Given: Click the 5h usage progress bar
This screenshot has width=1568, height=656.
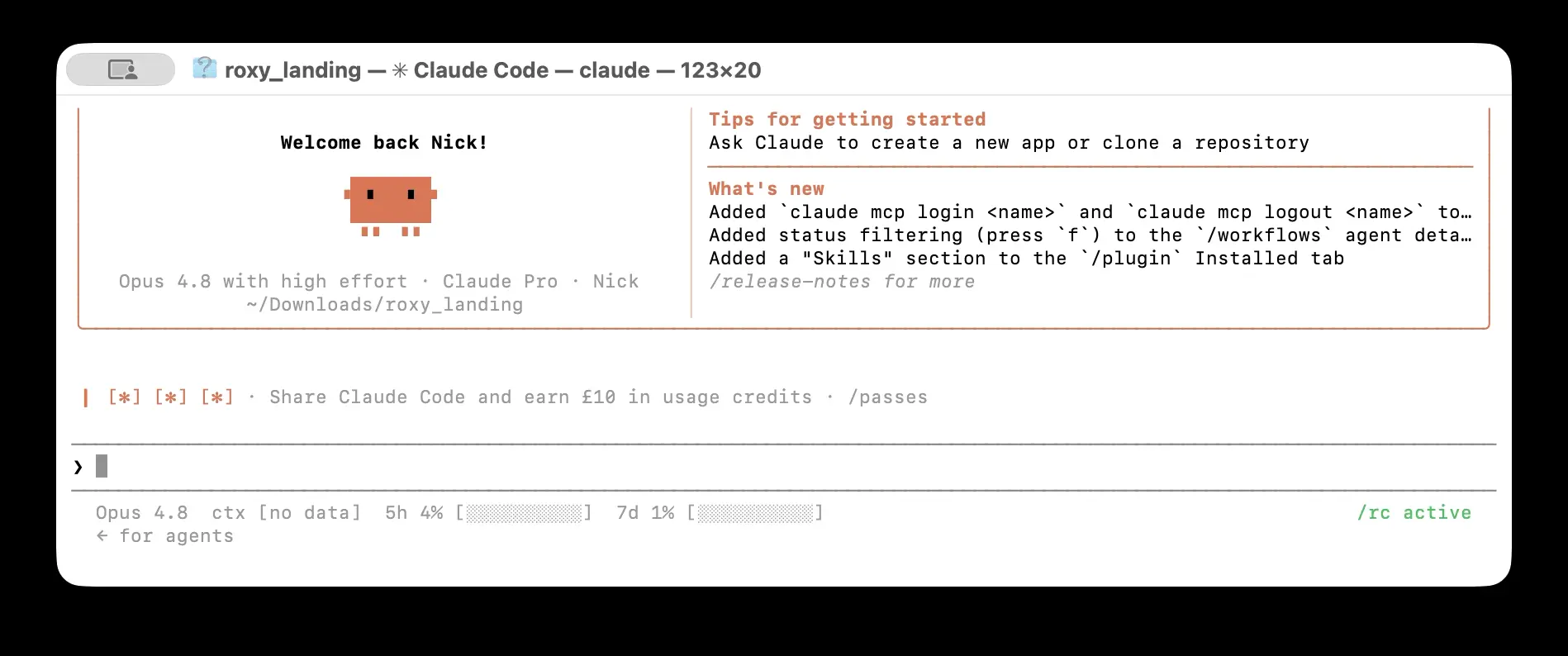Looking at the screenshot, I should (524, 513).
